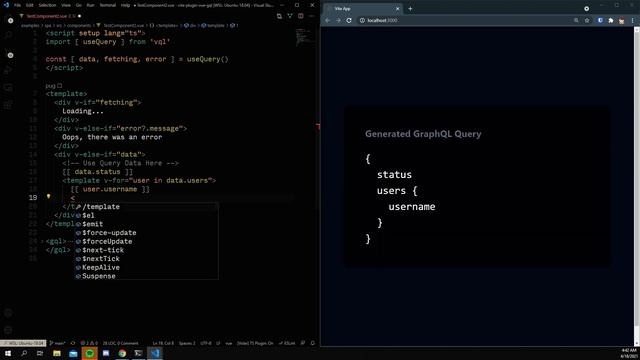
Task: Open the Windows Start menu
Action: (x=8, y=353)
